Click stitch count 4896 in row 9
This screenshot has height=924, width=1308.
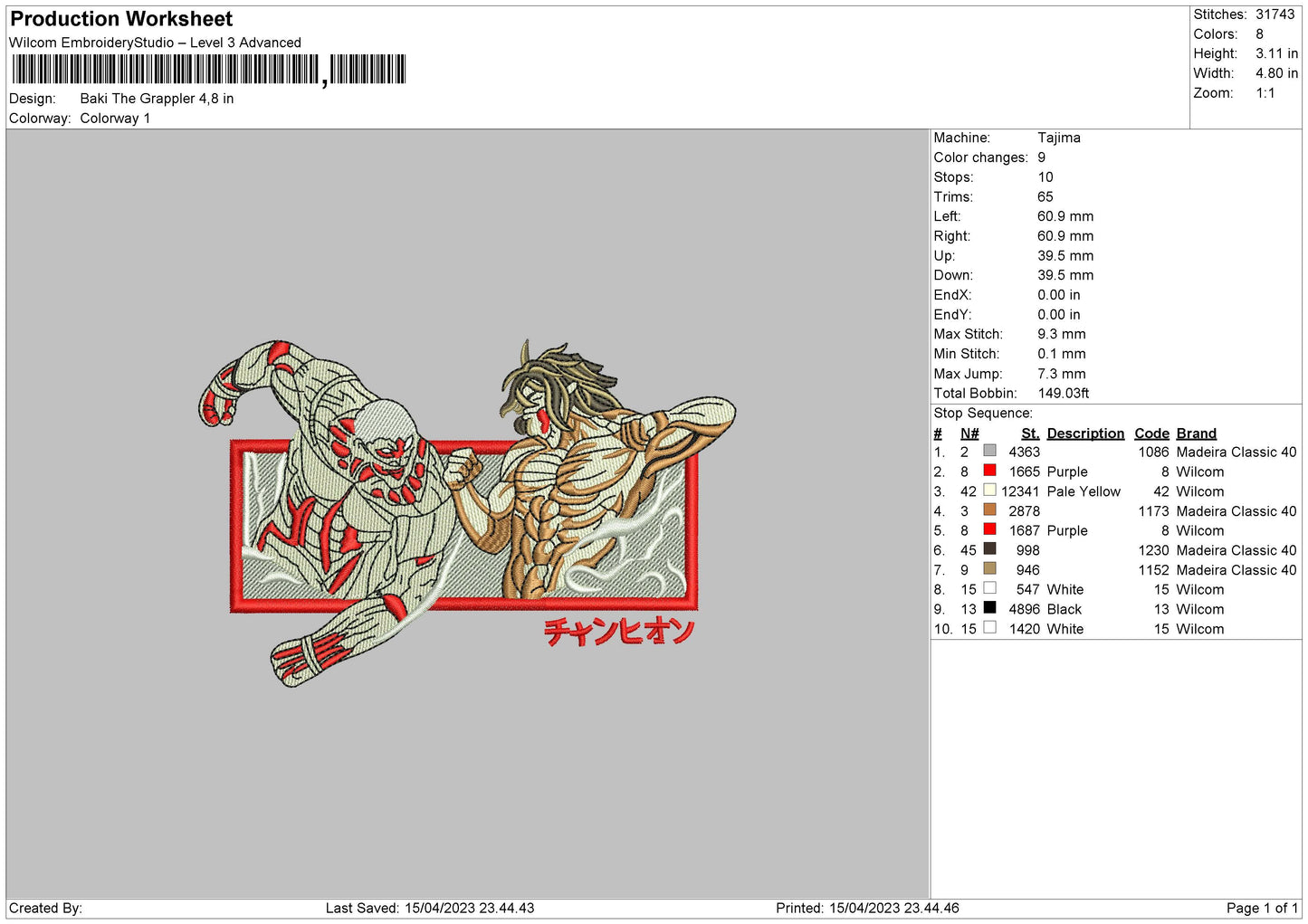1025,609
